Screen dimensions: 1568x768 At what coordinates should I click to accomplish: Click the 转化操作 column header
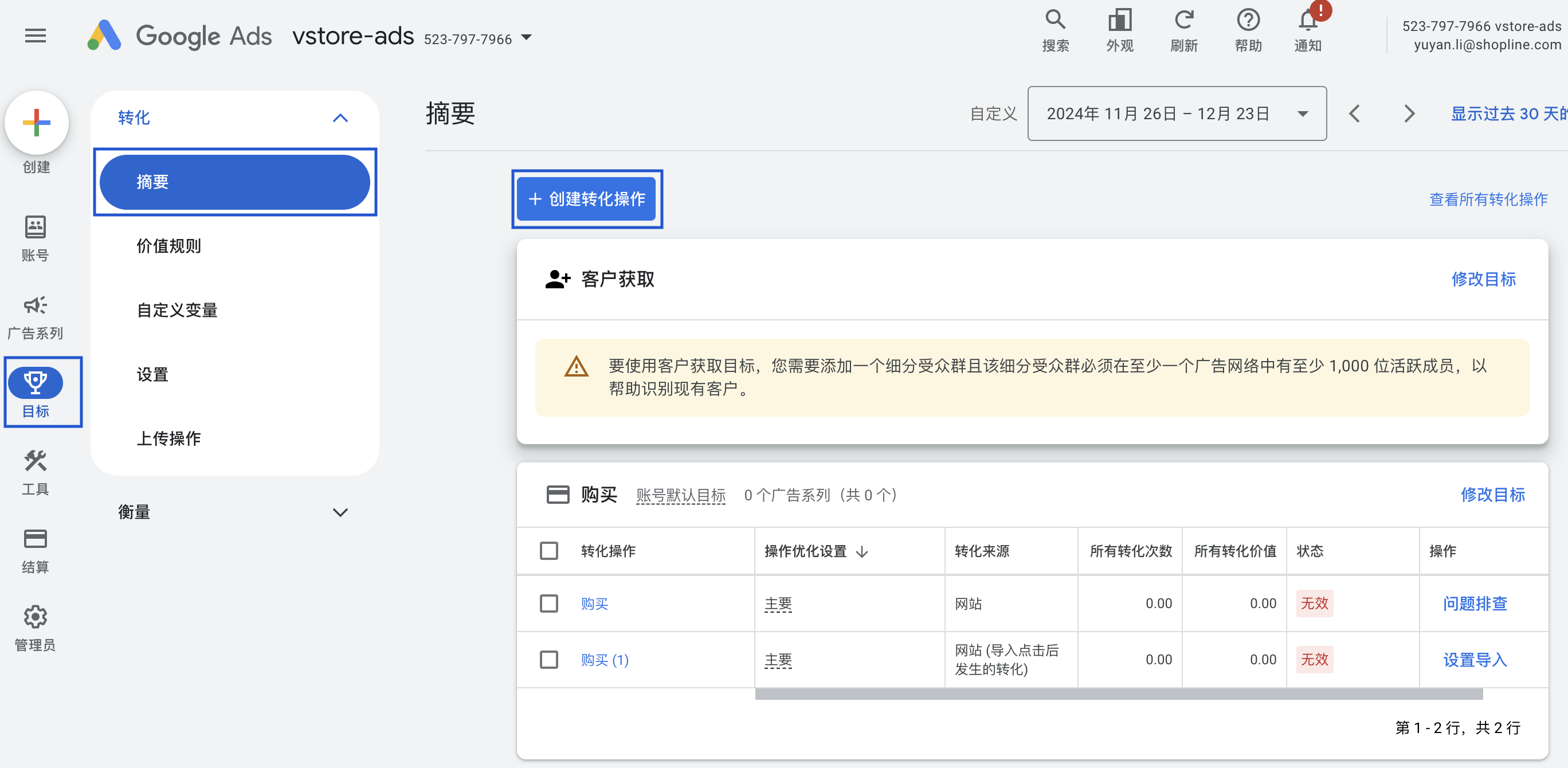tap(608, 551)
